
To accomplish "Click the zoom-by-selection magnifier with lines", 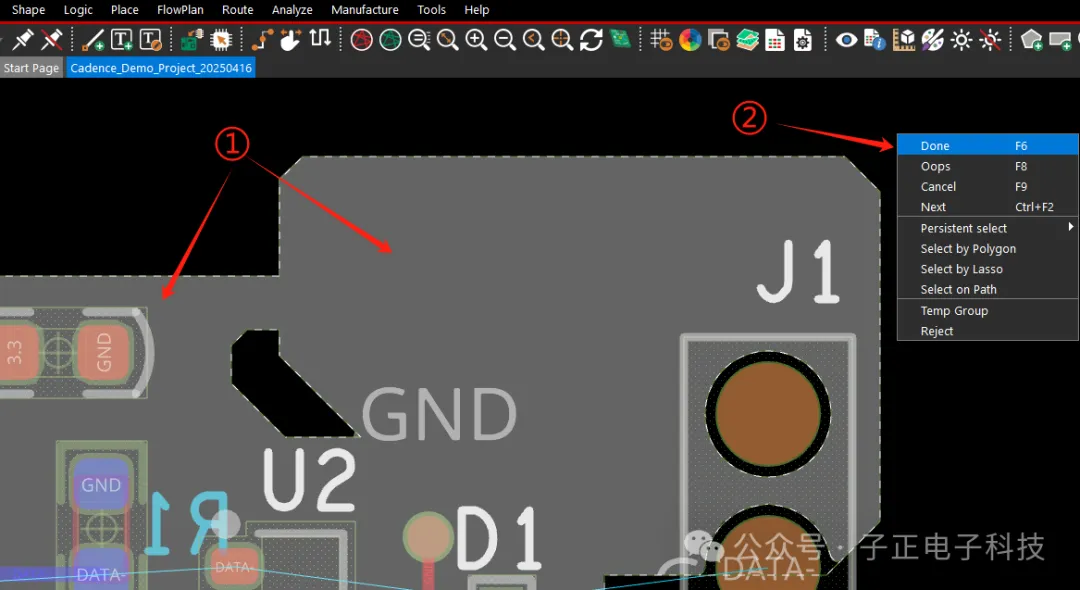I will [x=419, y=40].
